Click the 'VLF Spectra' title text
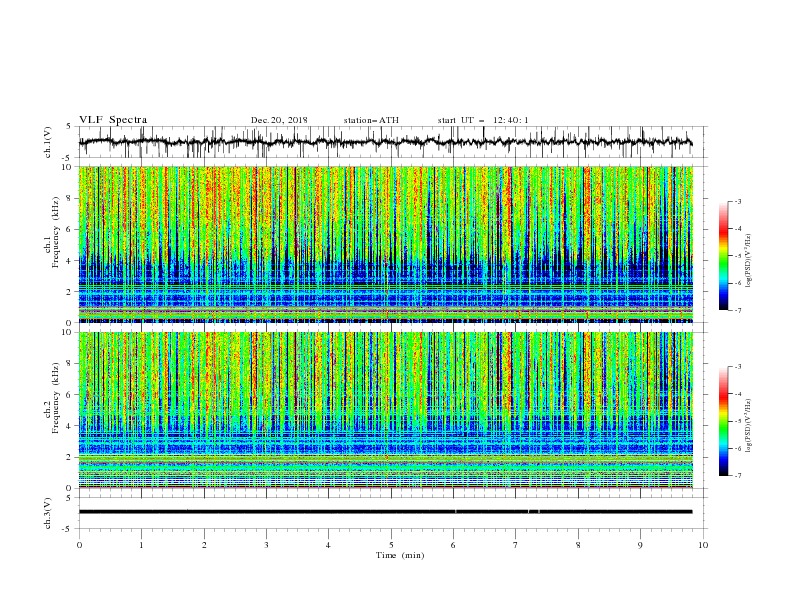 click(x=113, y=120)
